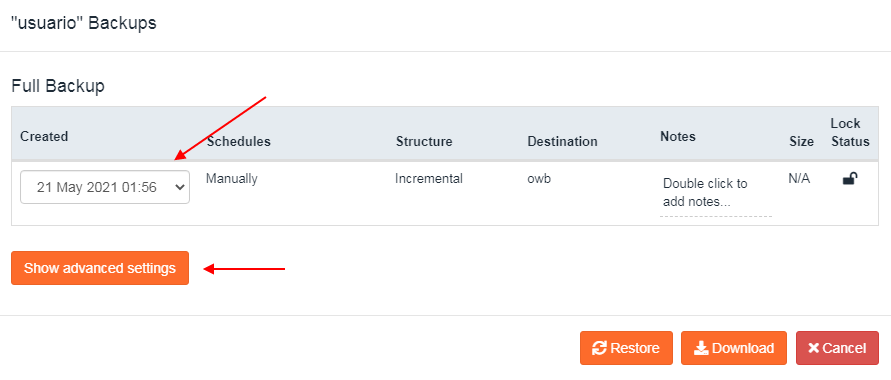This screenshot has width=891, height=380.
Task: Click the Download arrow icon
Action: click(701, 348)
